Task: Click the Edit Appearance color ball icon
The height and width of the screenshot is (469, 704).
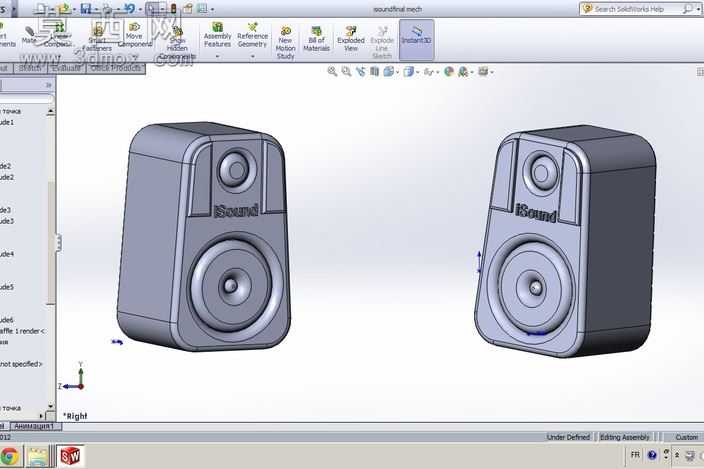Action: pyautogui.click(x=449, y=71)
